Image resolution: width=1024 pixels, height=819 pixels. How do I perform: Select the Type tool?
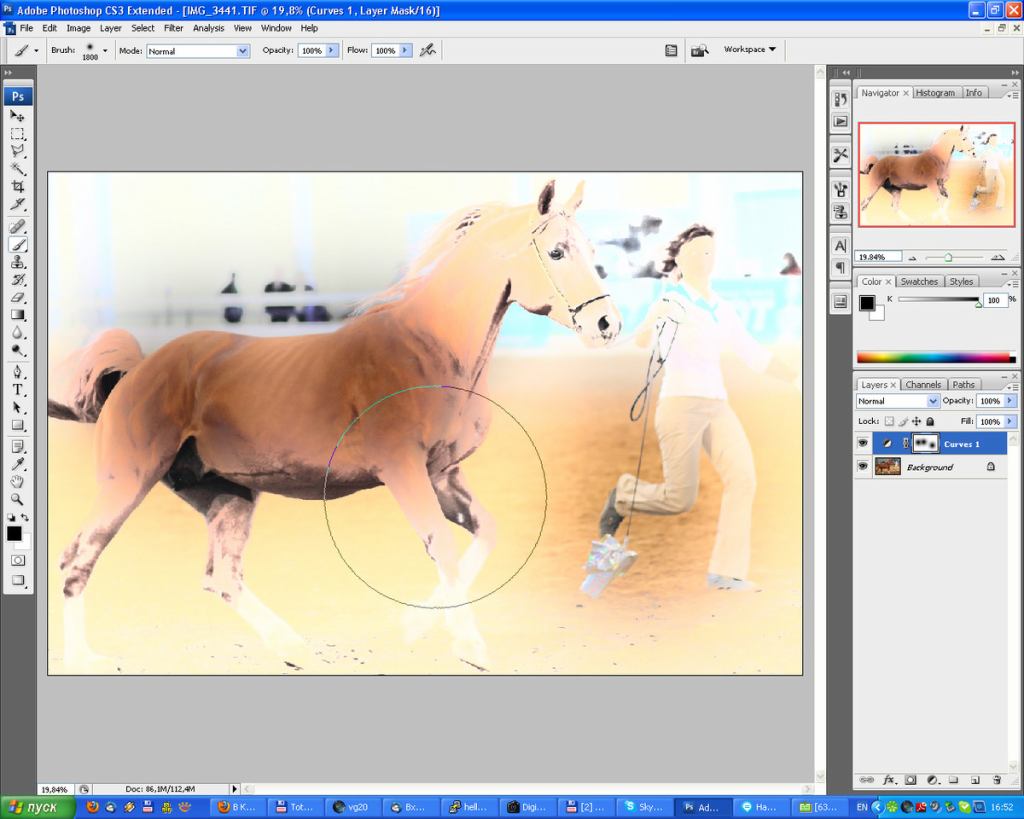pyautogui.click(x=18, y=390)
